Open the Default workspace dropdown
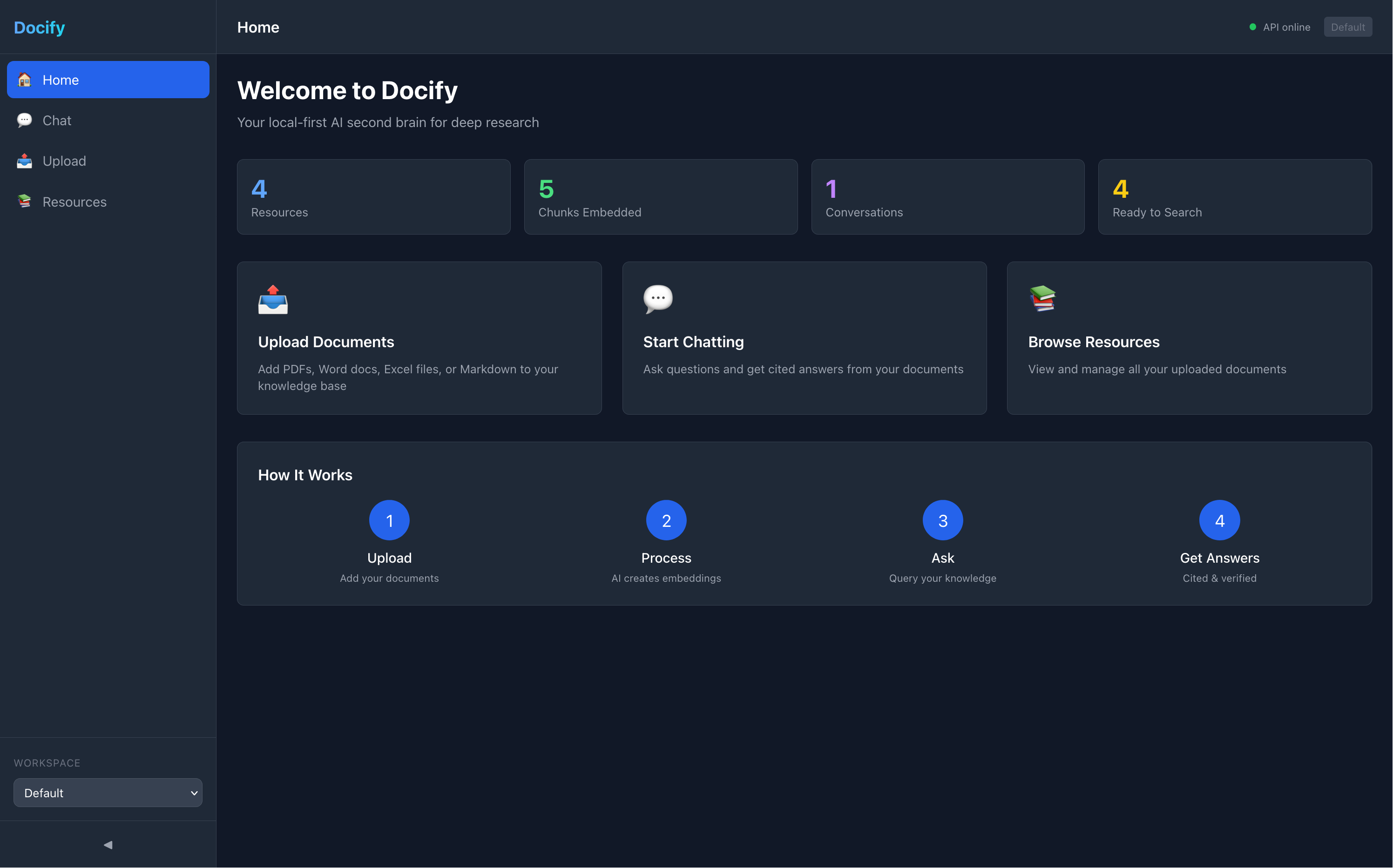 pos(108,793)
